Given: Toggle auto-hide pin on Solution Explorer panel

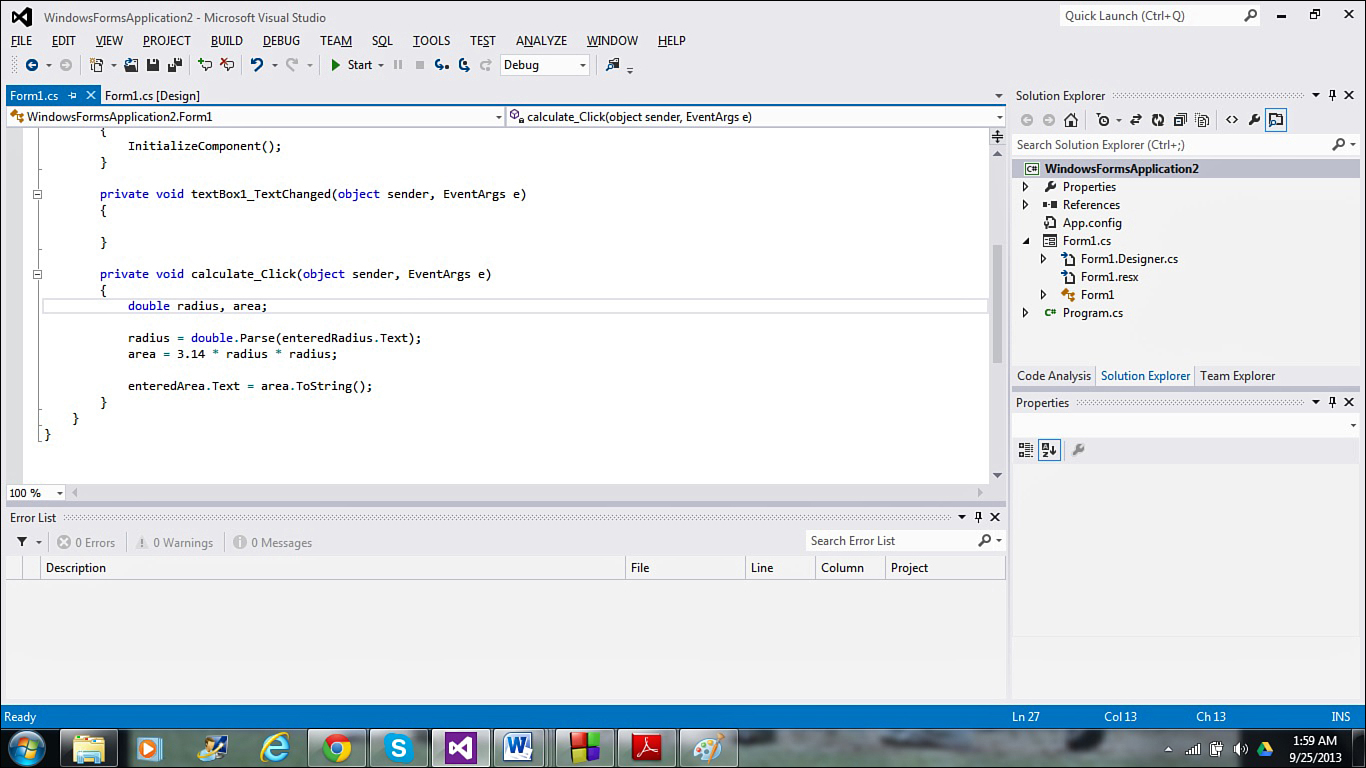Looking at the screenshot, I should 1332,95.
